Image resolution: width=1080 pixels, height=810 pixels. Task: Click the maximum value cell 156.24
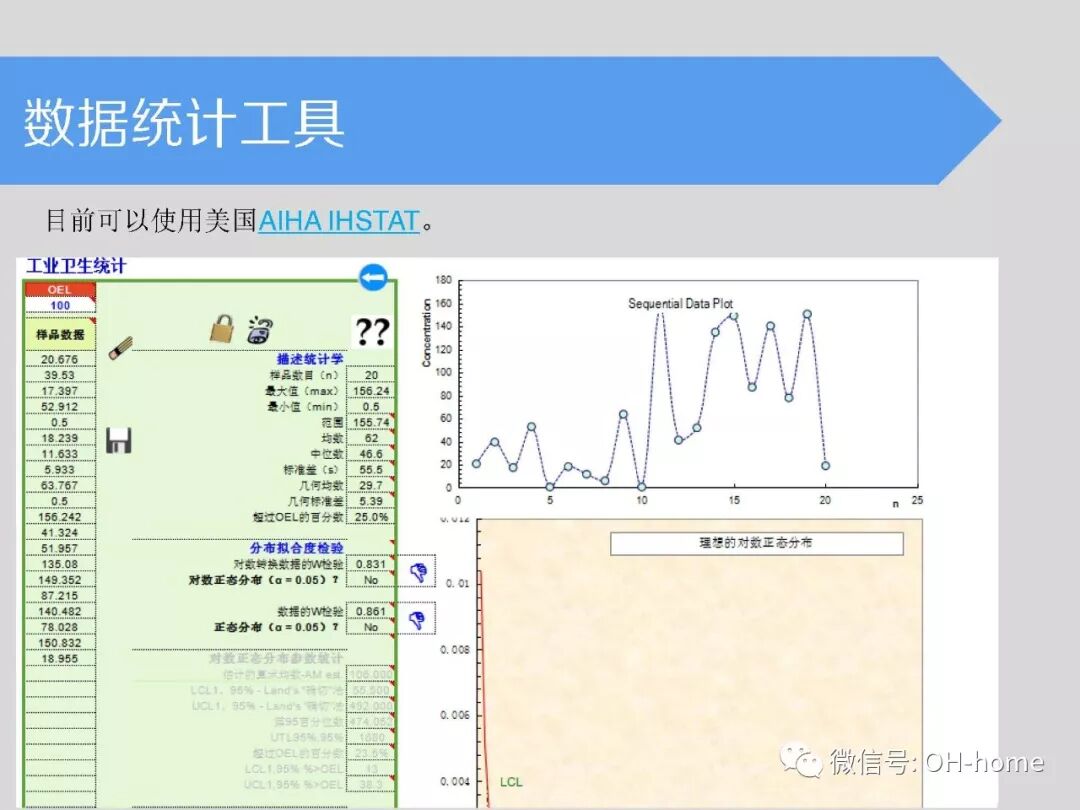pyautogui.click(x=371, y=391)
